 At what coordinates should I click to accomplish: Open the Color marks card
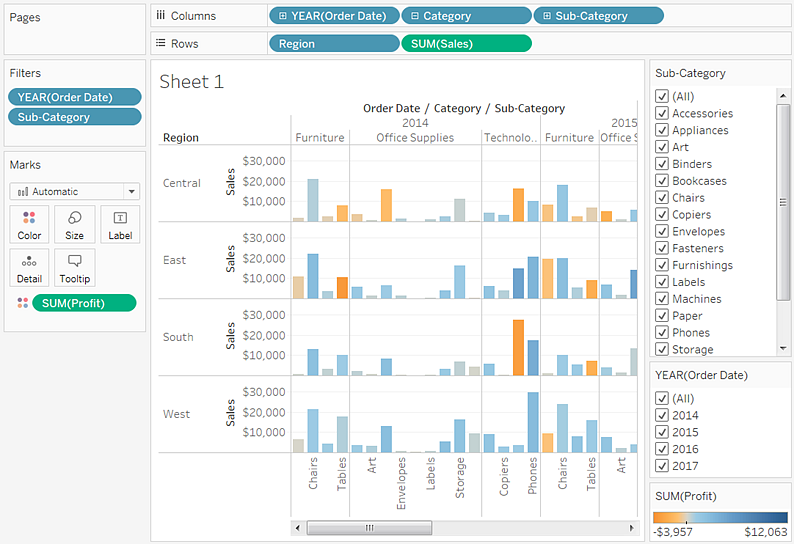tap(30, 224)
